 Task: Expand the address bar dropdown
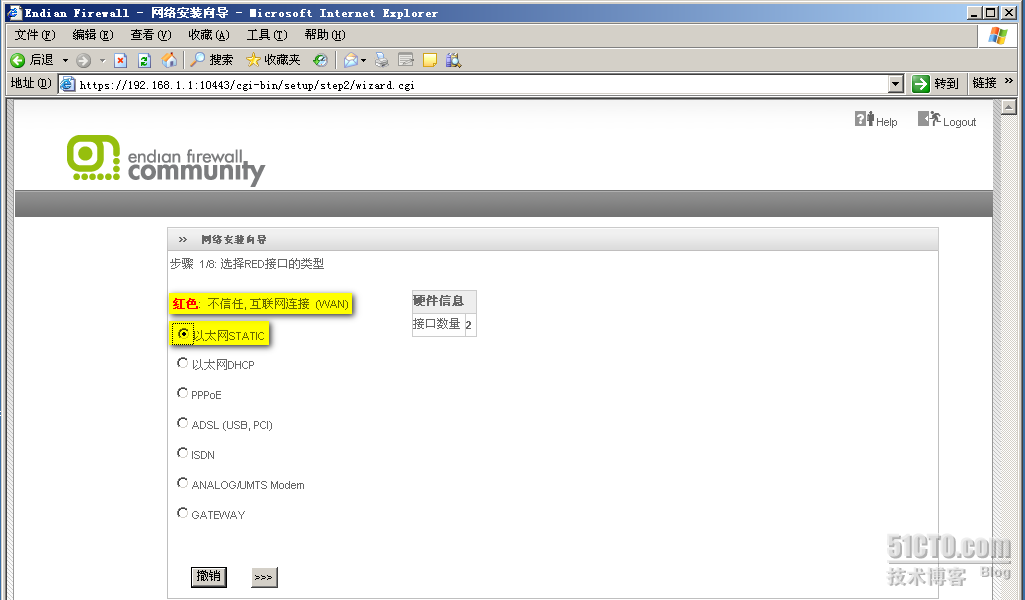coord(896,84)
